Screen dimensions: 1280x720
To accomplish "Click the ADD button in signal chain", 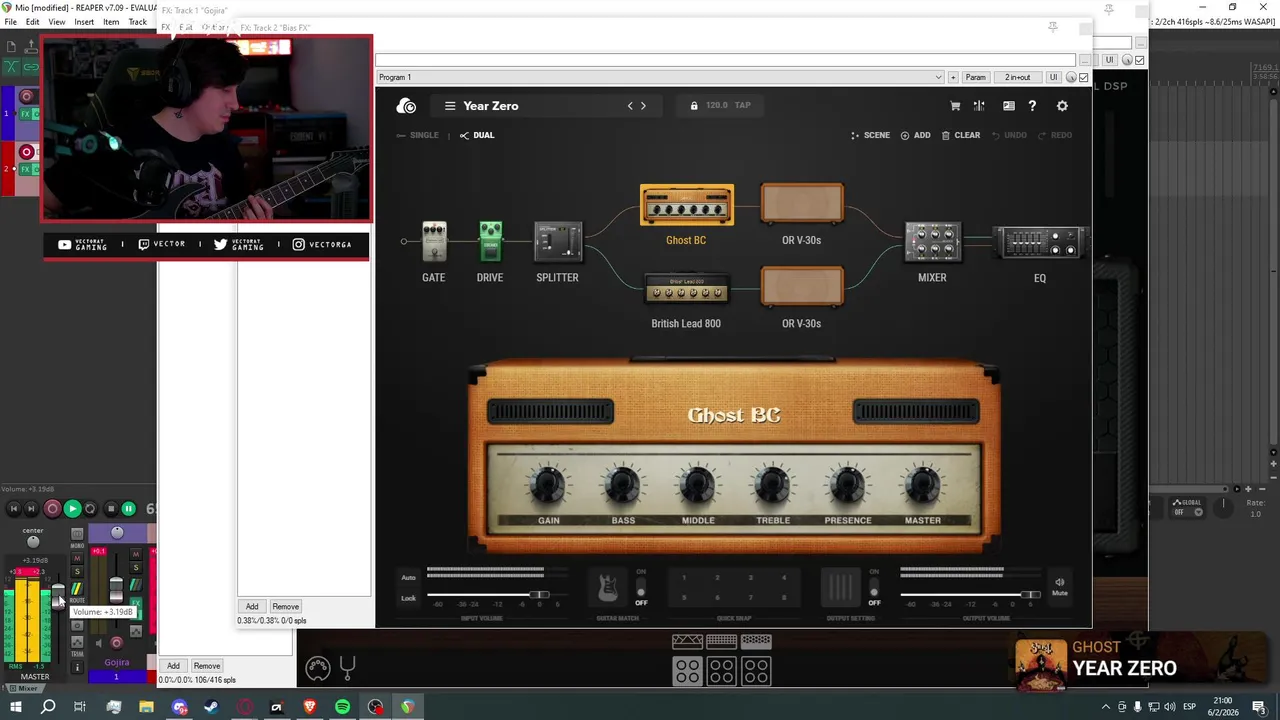I will (x=915, y=135).
